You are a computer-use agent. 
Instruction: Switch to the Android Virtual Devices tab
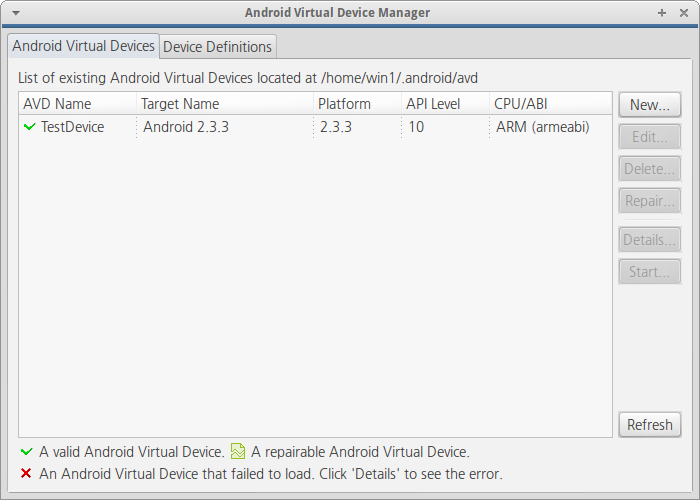click(83, 46)
